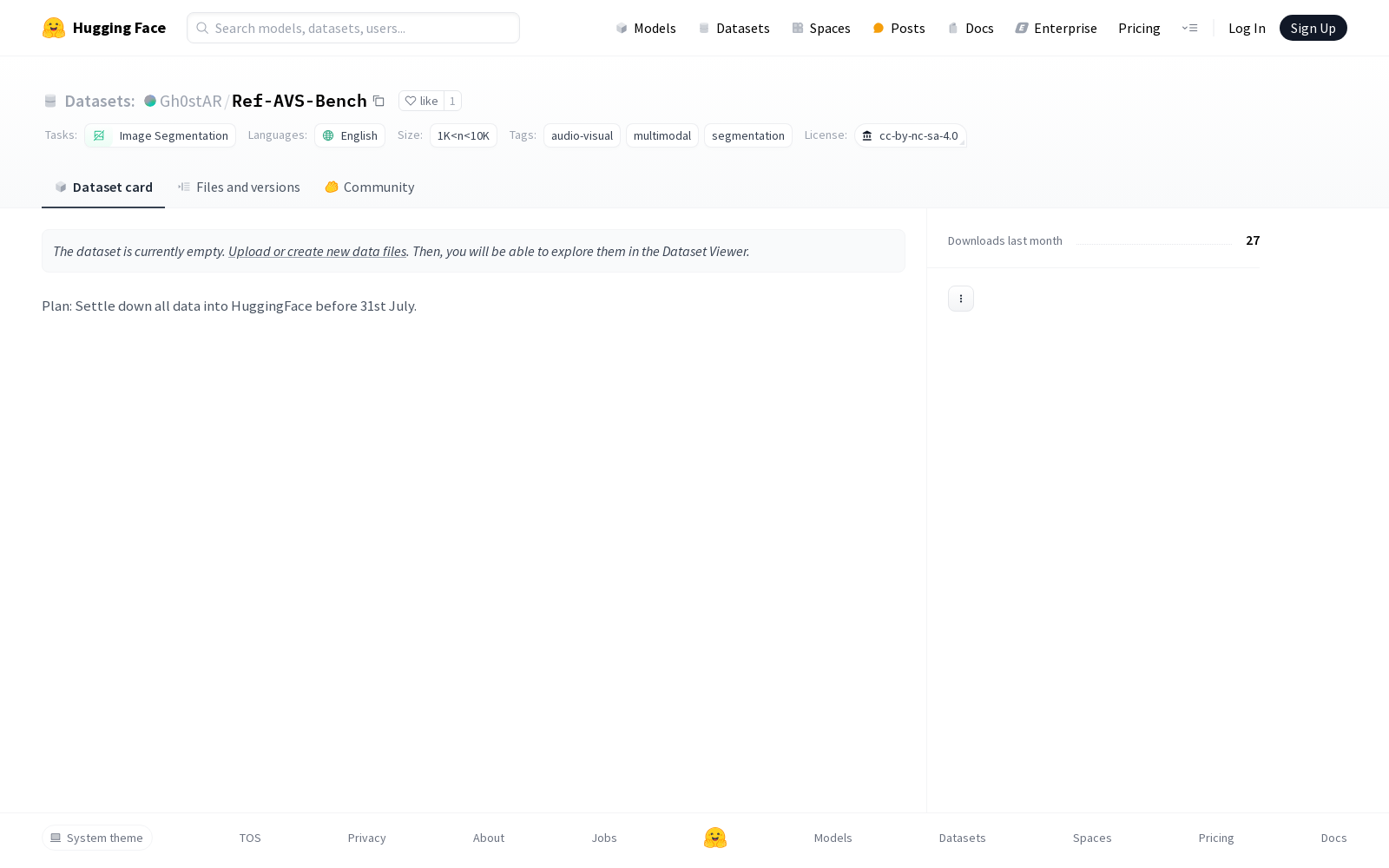This screenshot has width=1389, height=868.
Task: Open the Models page in top navigation
Action: (x=646, y=28)
